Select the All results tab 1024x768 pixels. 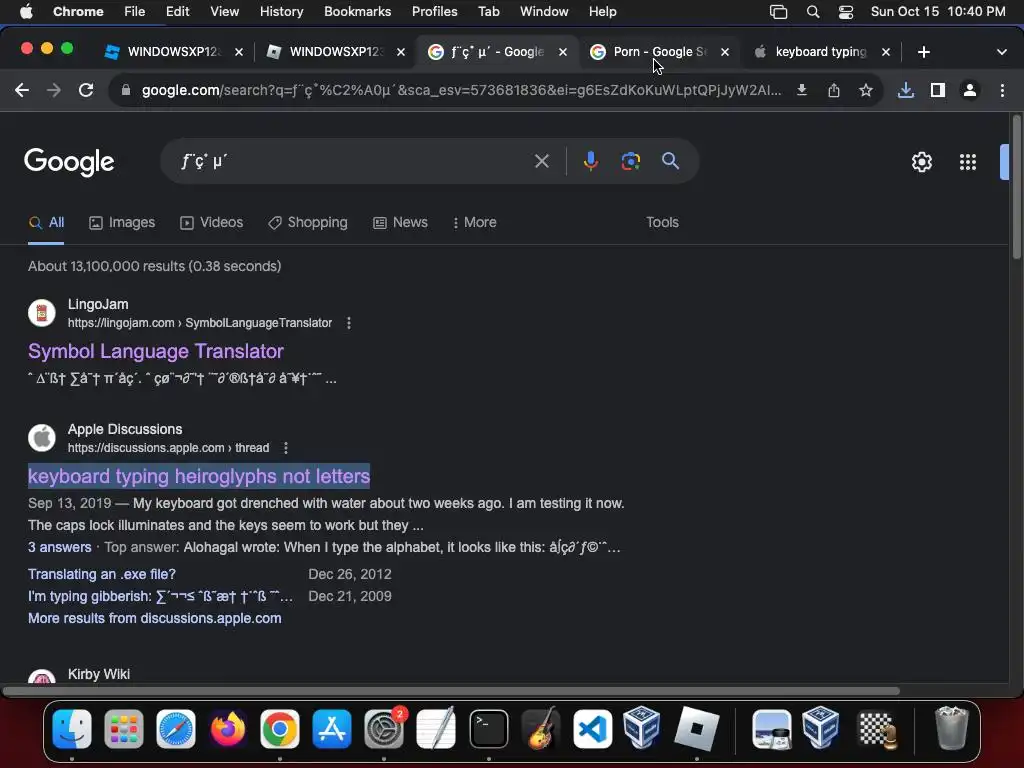[46, 223]
